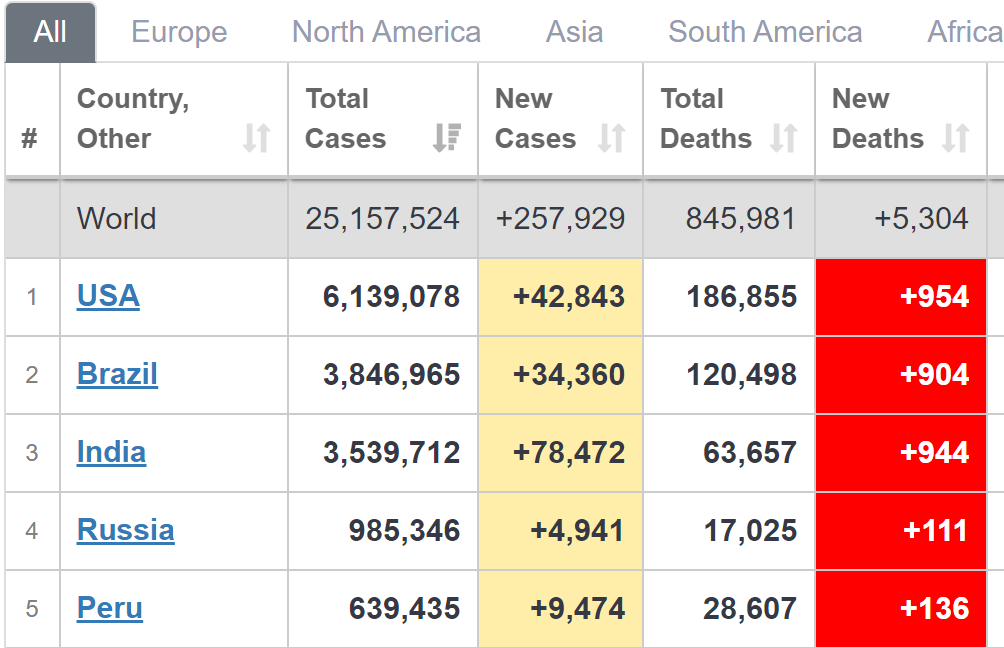Select India total cases 3,539,712
Screen dimensions: 1004x648
pos(391,453)
